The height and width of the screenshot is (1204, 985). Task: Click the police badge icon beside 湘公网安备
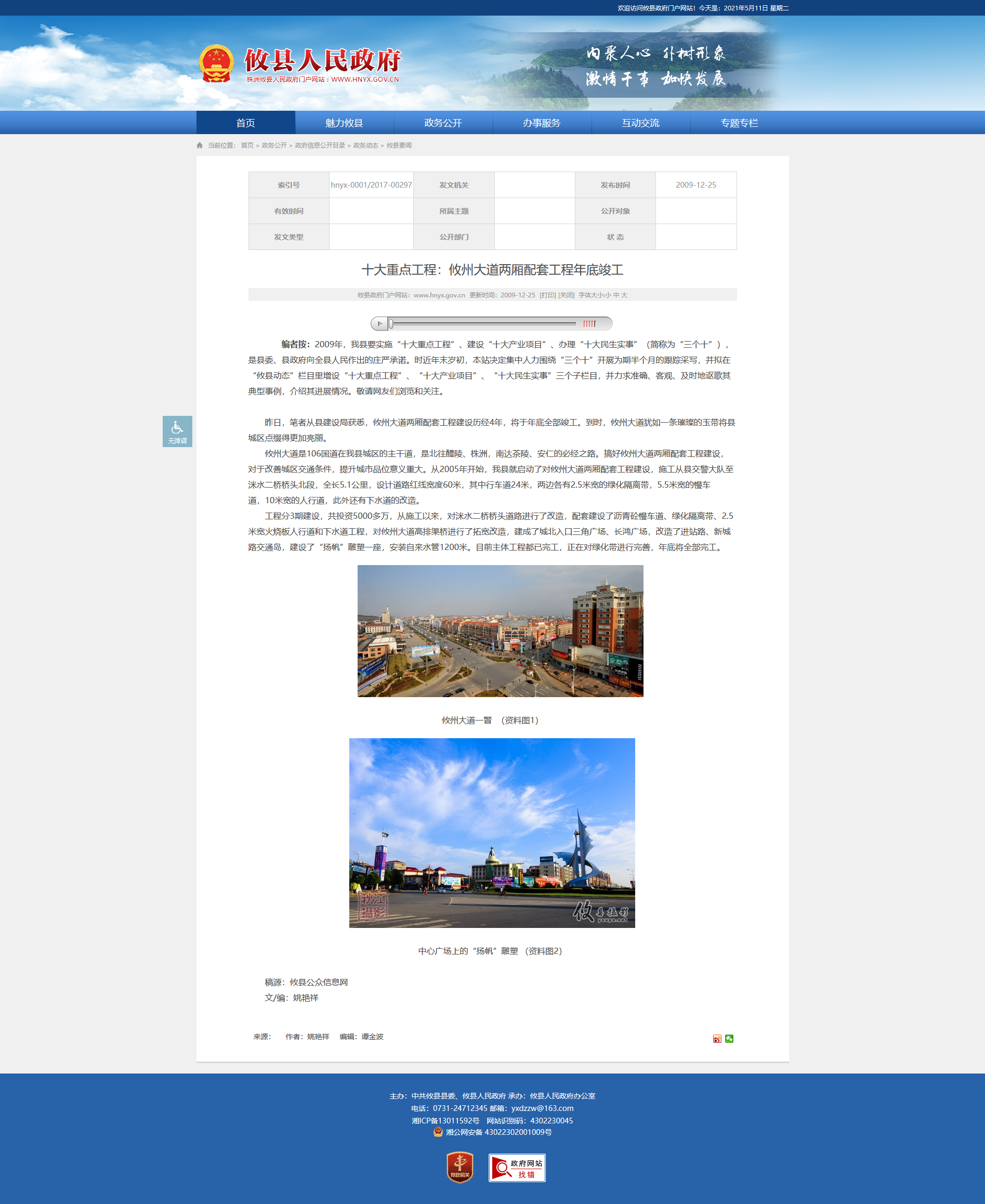[x=438, y=1132]
